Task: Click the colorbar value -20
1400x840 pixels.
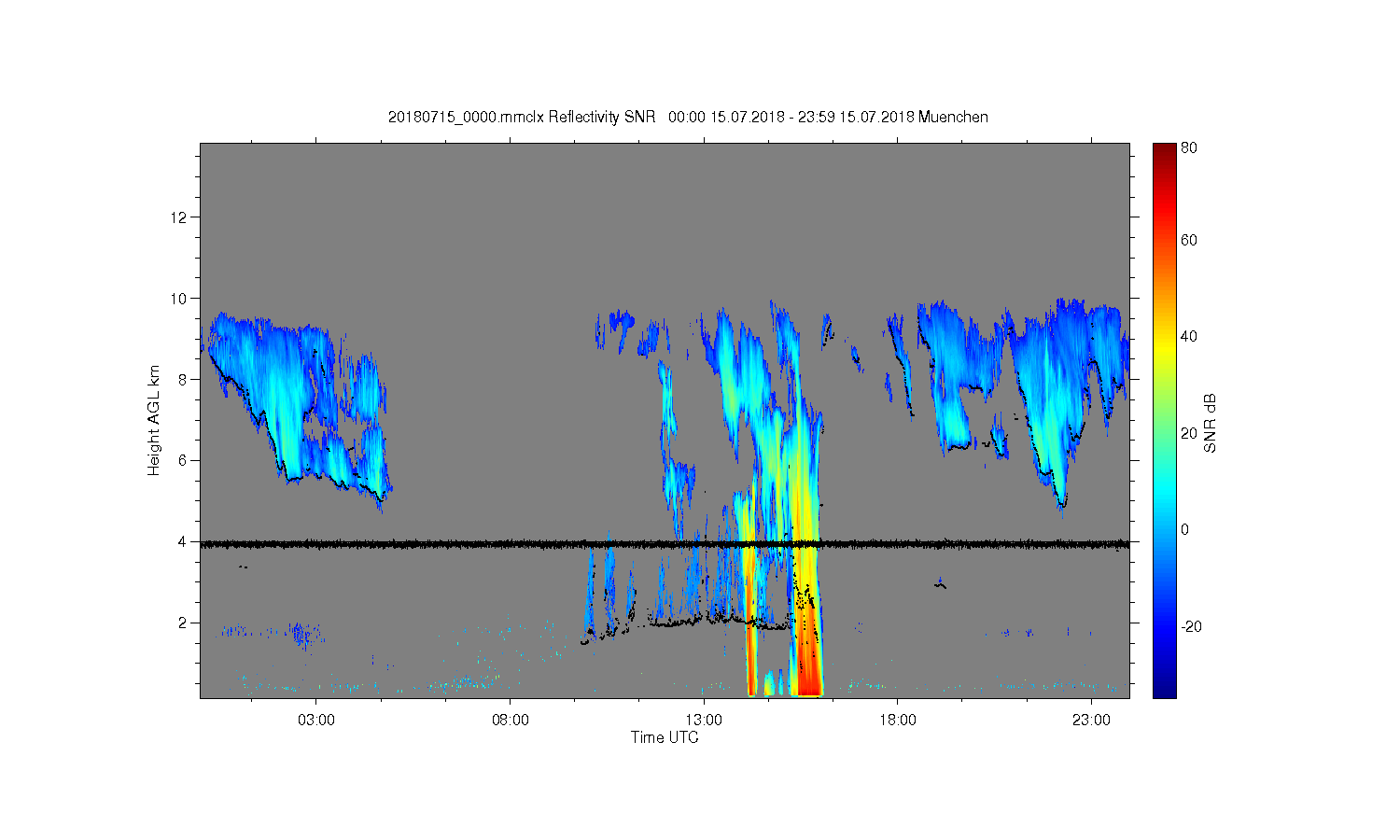Action: click(x=1191, y=626)
